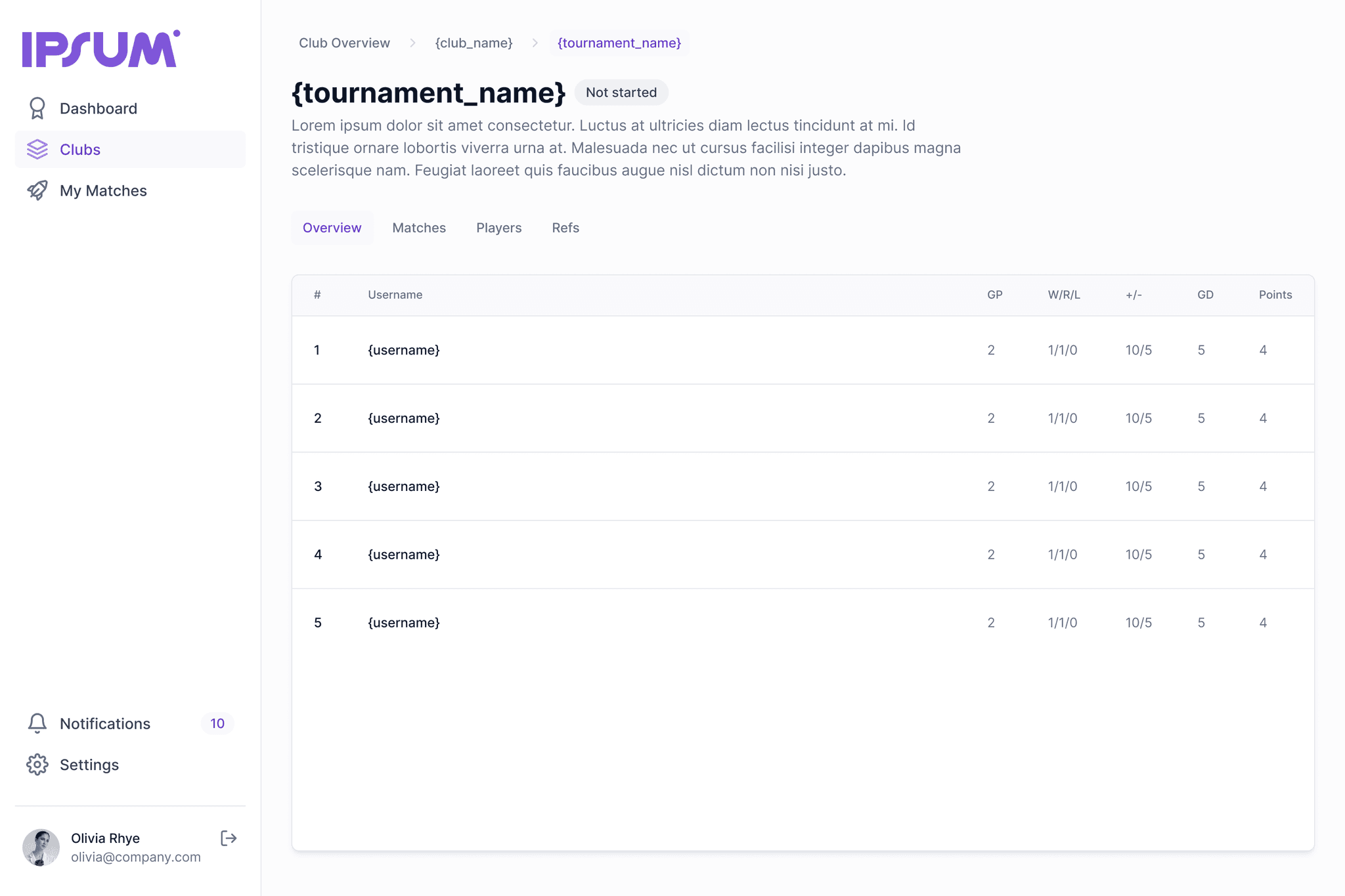1345x896 pixels.
Task: Open the Refs tab
Action: [565, 228]
